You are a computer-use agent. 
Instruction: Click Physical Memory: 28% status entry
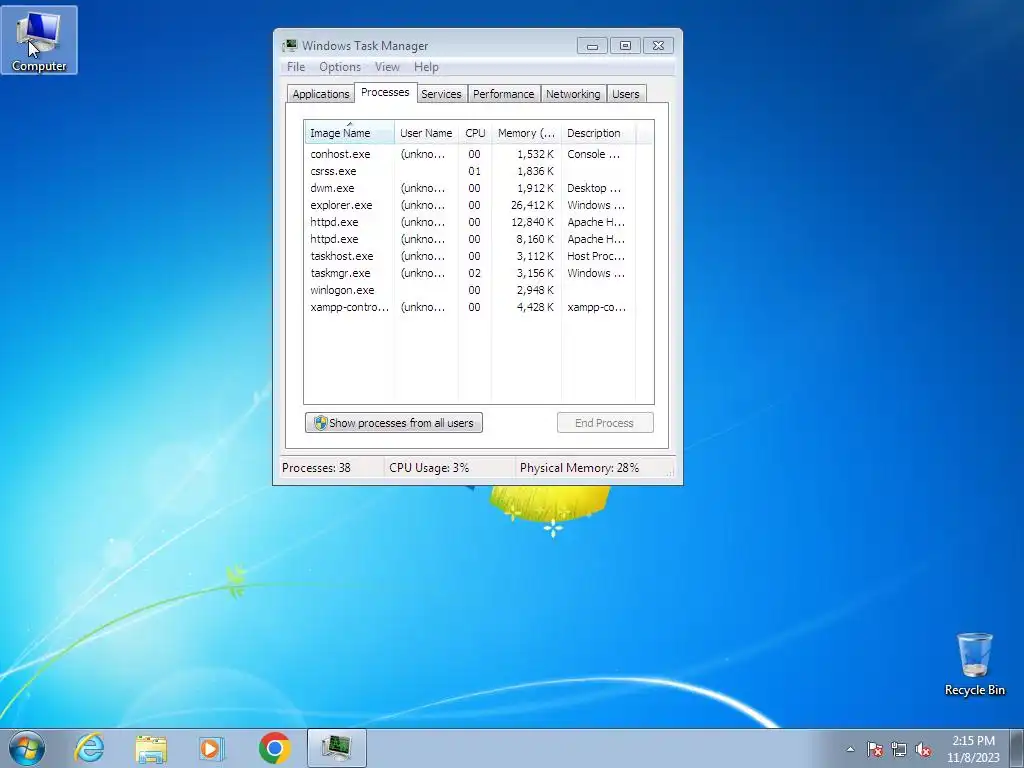click(x=579, y=468)
